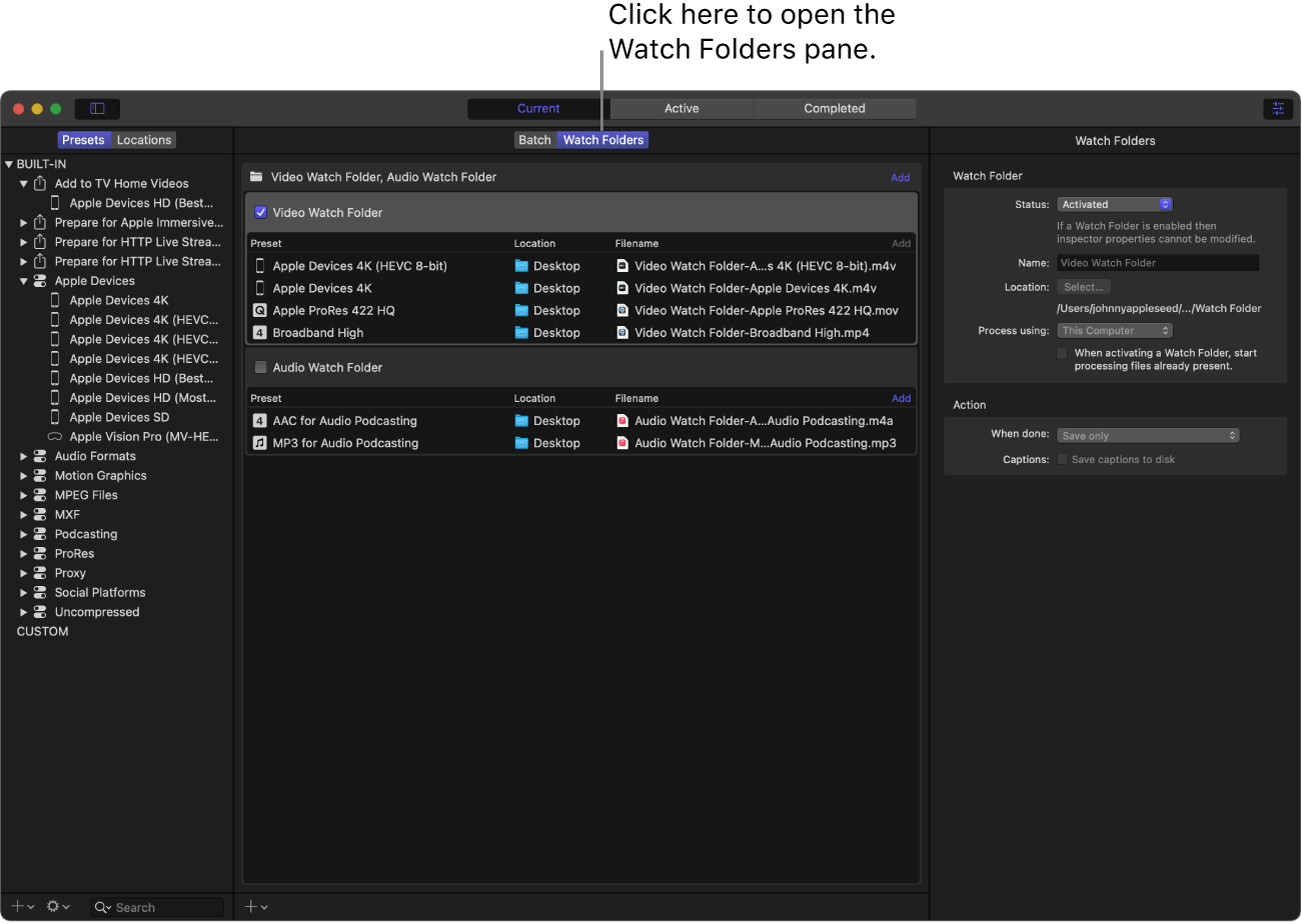The image size is (1302, 924).
Task: Open the Watch Folders view button
Action: pos(604,140)
